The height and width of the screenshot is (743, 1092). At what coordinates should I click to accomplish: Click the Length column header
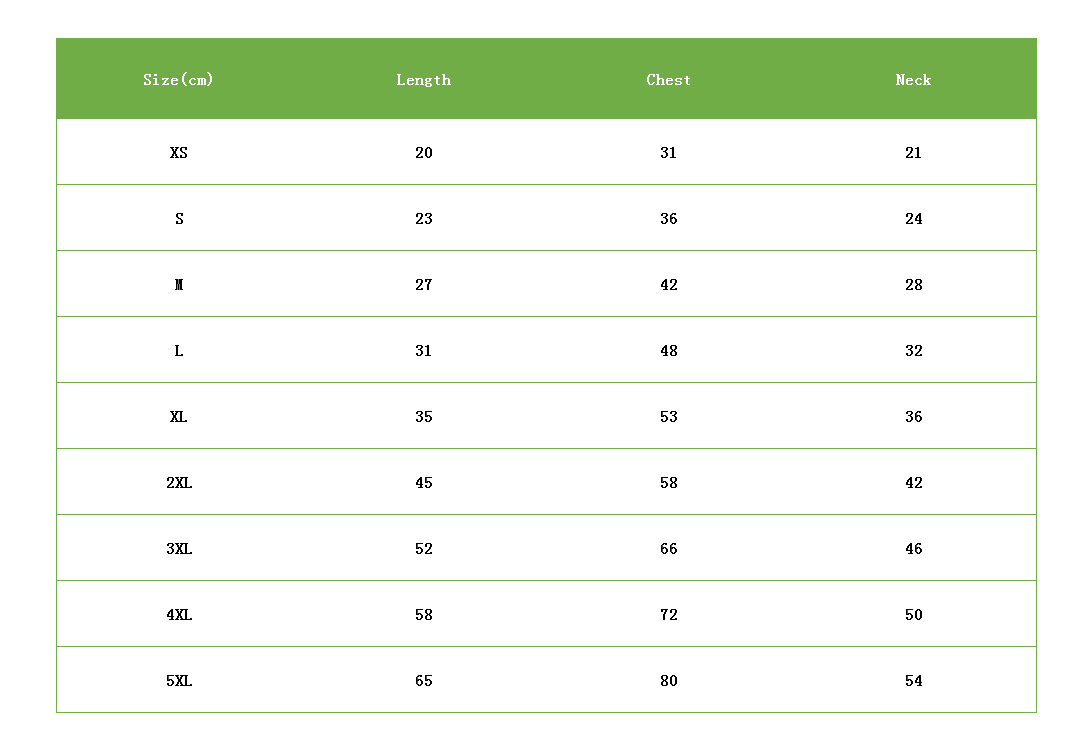[x=423, y=80]
